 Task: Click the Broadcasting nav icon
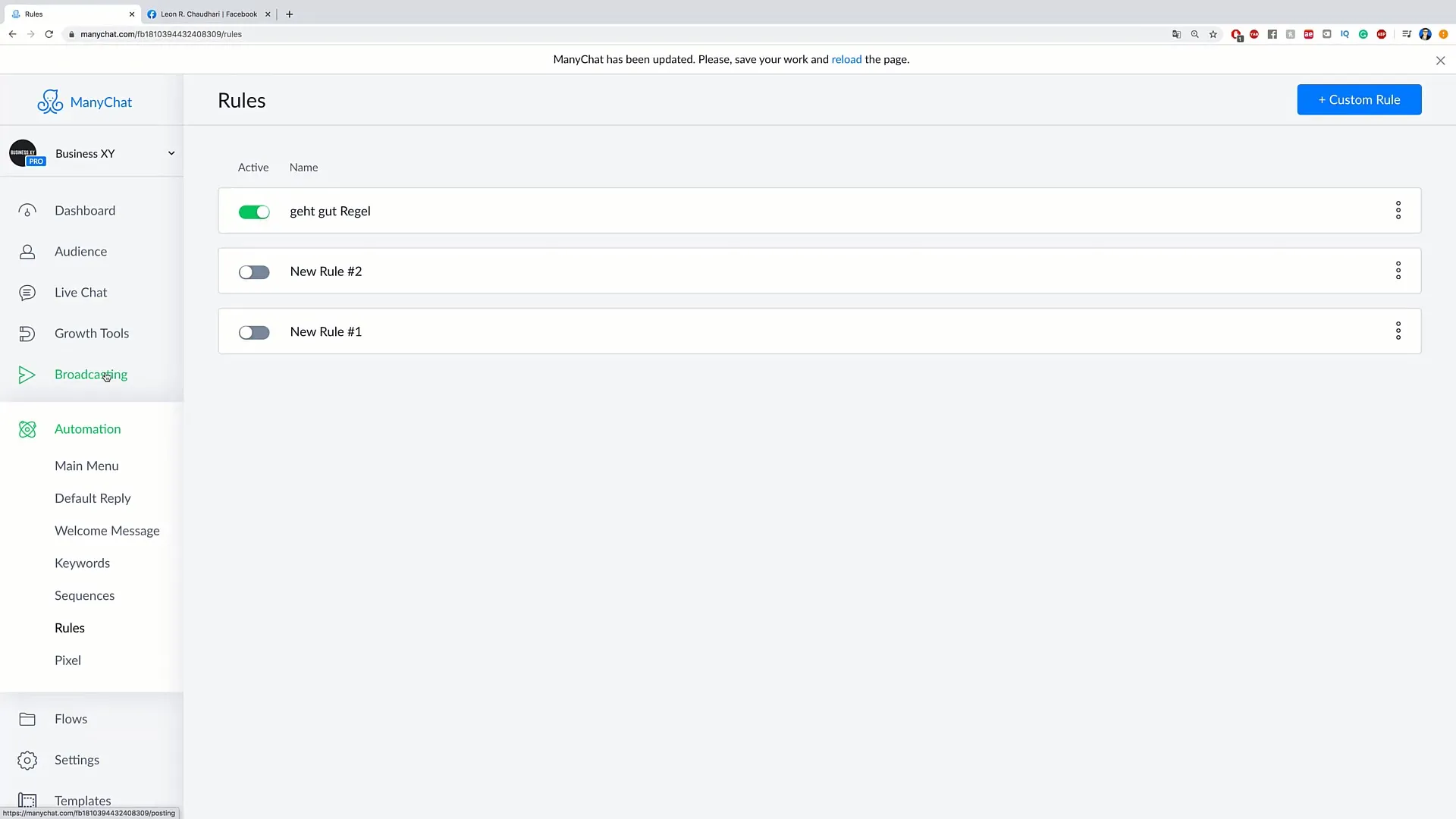pos(27,374)
